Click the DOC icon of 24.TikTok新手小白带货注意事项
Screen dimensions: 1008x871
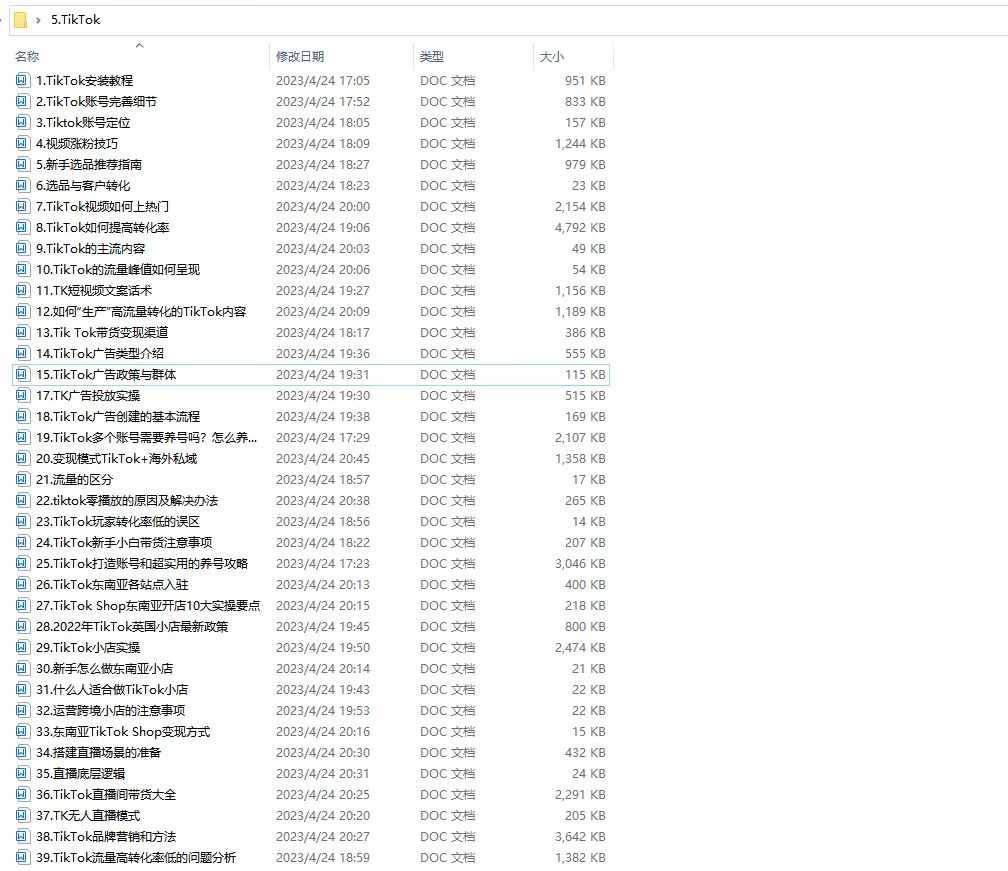point(22,543)
